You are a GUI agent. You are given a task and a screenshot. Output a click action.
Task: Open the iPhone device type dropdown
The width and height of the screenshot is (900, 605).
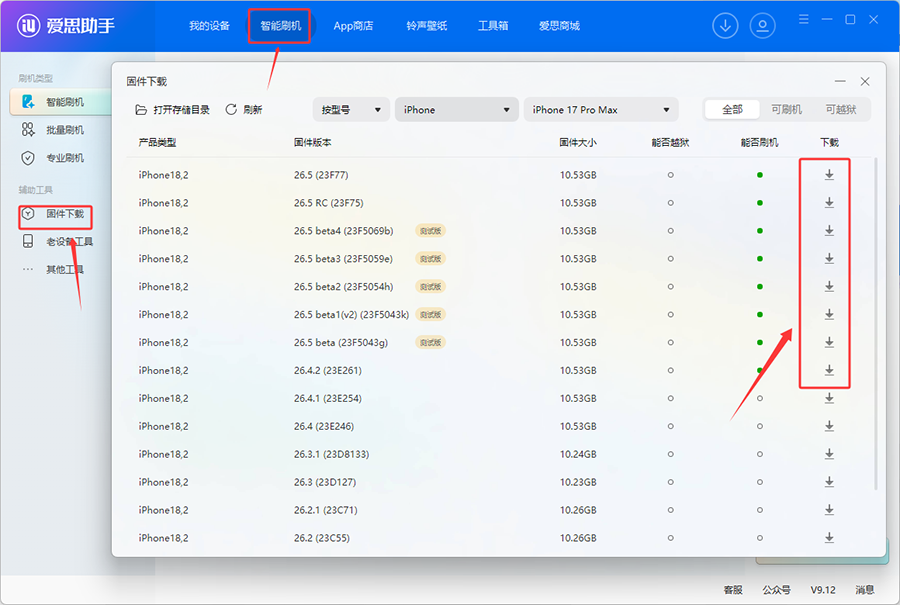tap(456, 110)
